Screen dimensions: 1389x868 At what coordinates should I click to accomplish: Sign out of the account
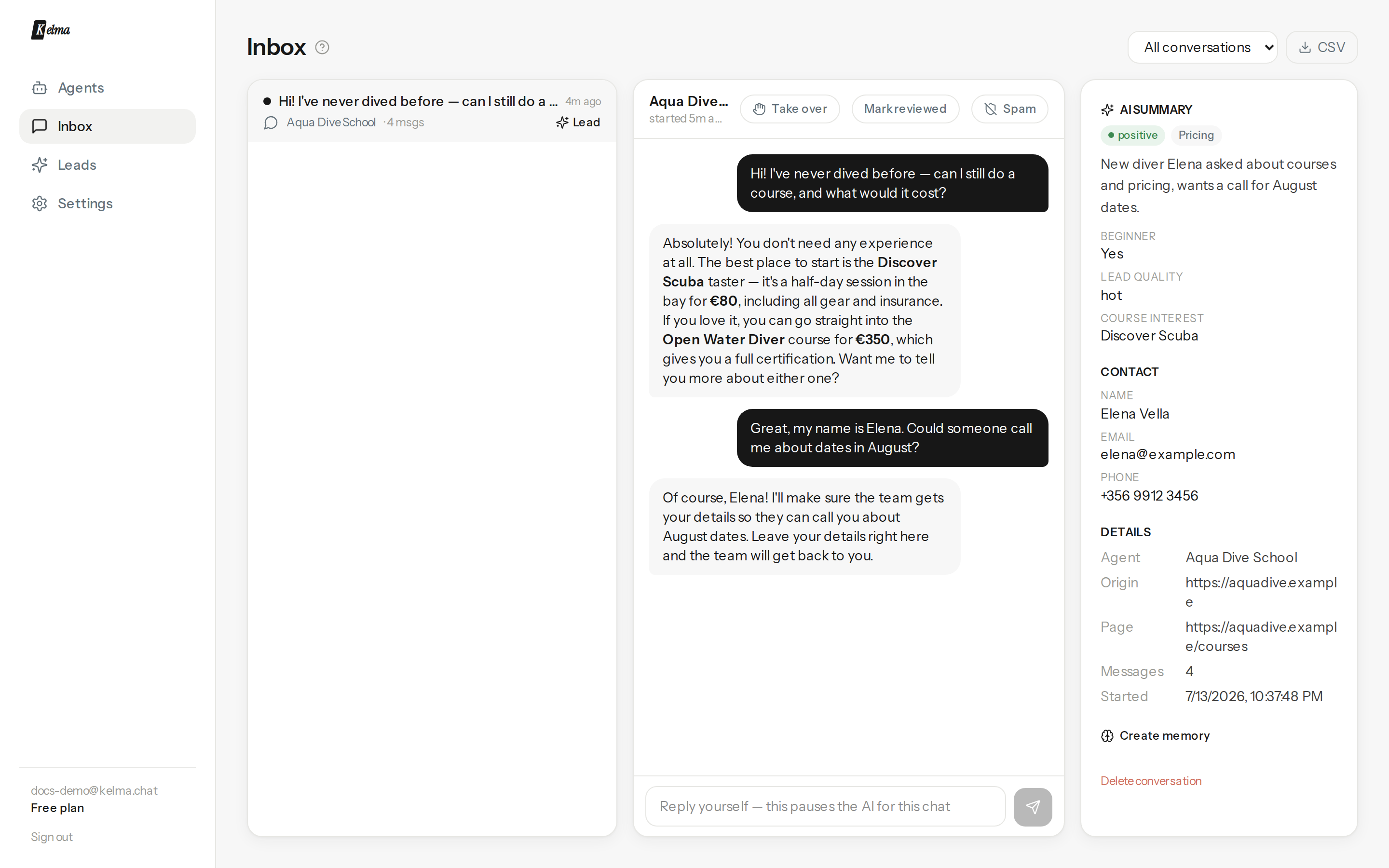tap(52, 837)
